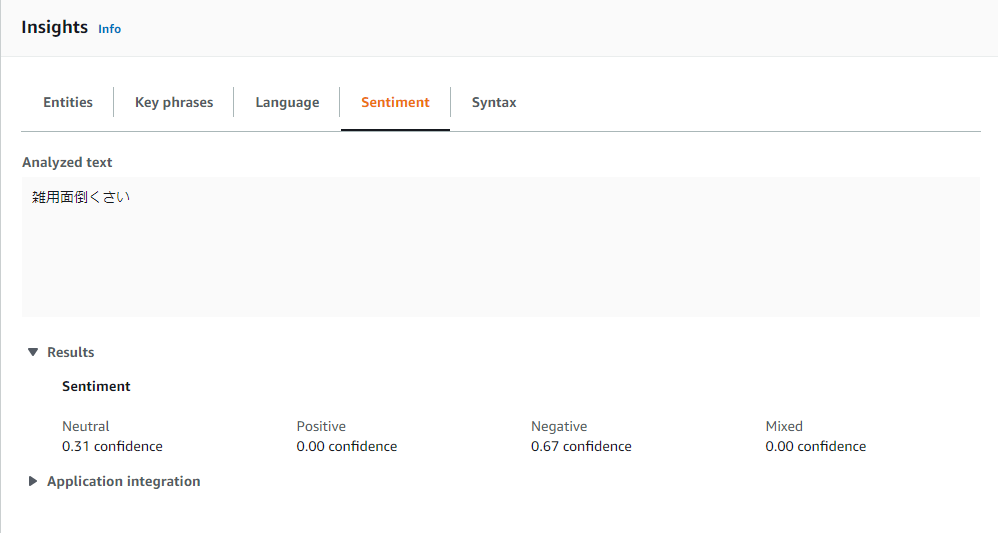This screenshot has width=998, height=533.
Task: Switch to the Key phrases tab
Action: [x=174, y=102]
